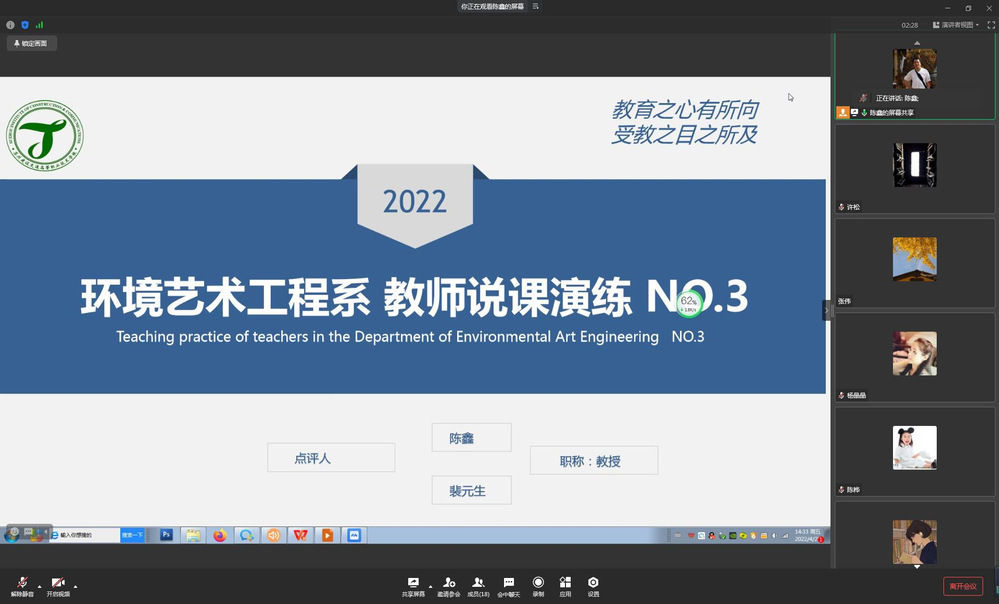Toggle fullscreen mode icon at top-right
The image size is (999, 604).
990,25
